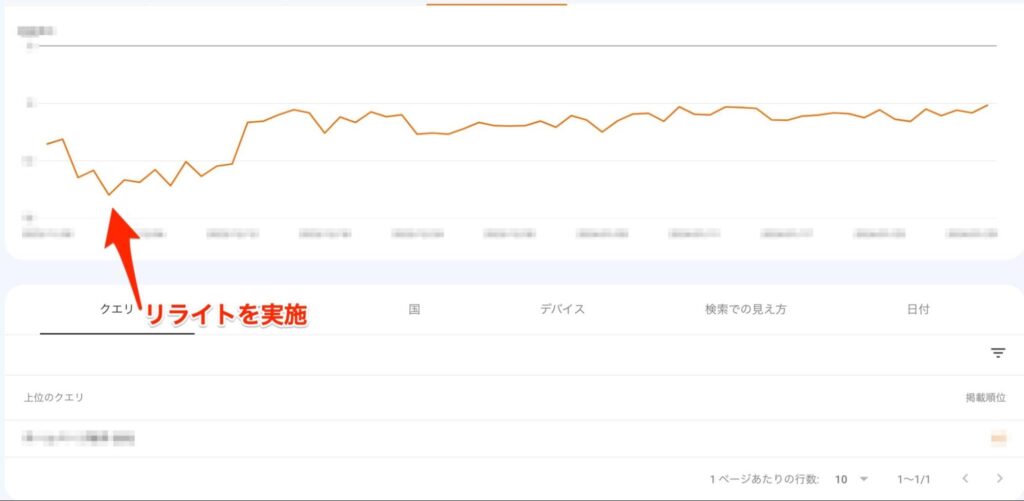Switch to the 国 tab
This screenshot has height=501, width=1024.
pos(414,309)
